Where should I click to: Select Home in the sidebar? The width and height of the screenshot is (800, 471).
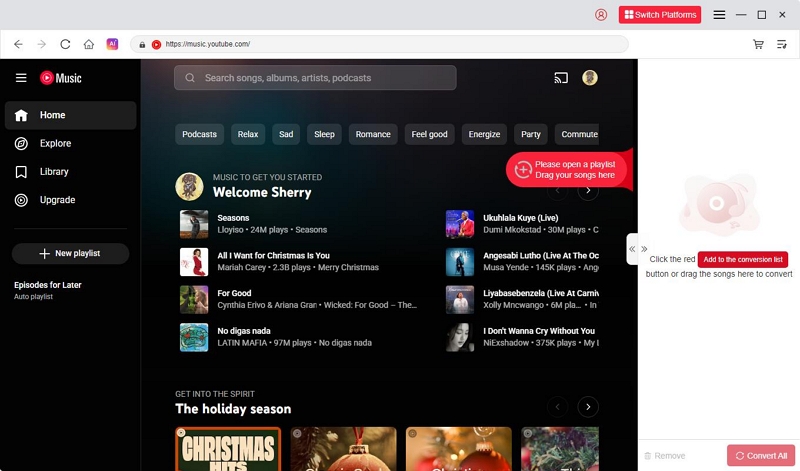coord(70,115)
